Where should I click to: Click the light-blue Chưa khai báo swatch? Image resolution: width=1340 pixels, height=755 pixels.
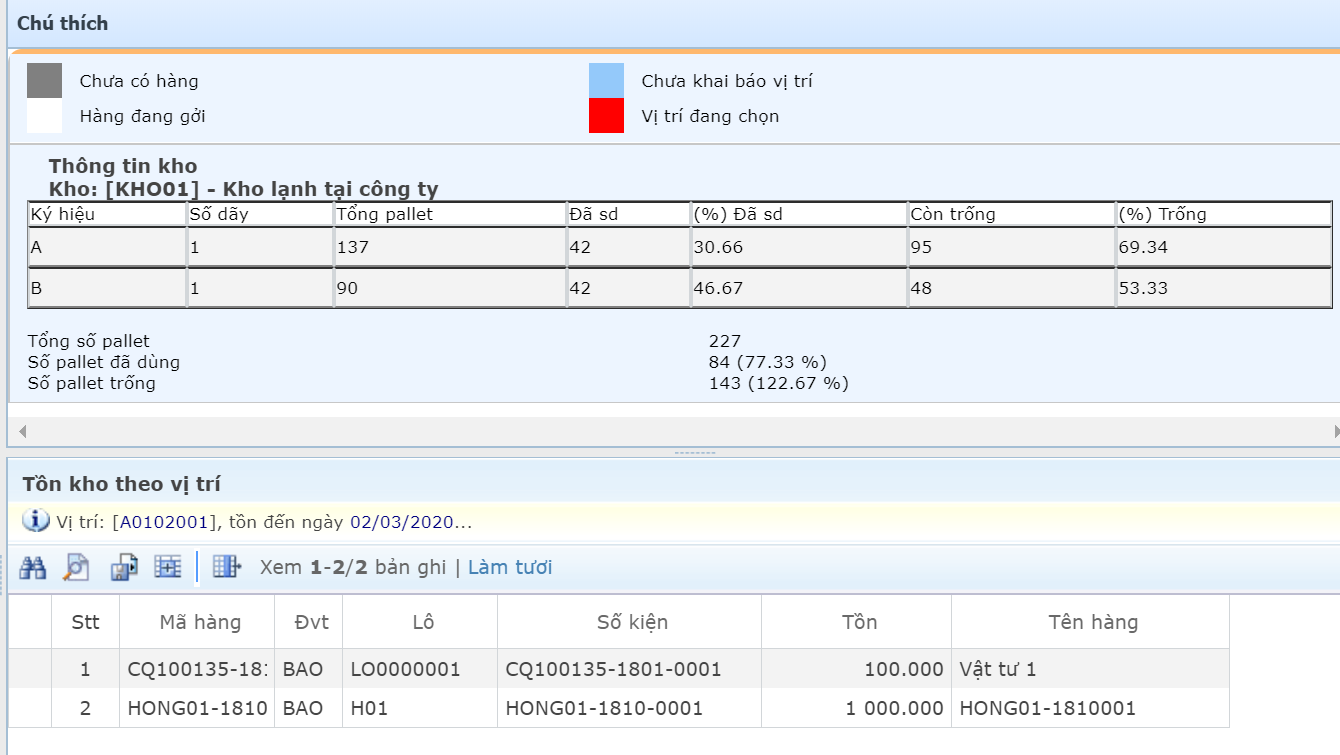coord(606,81)
